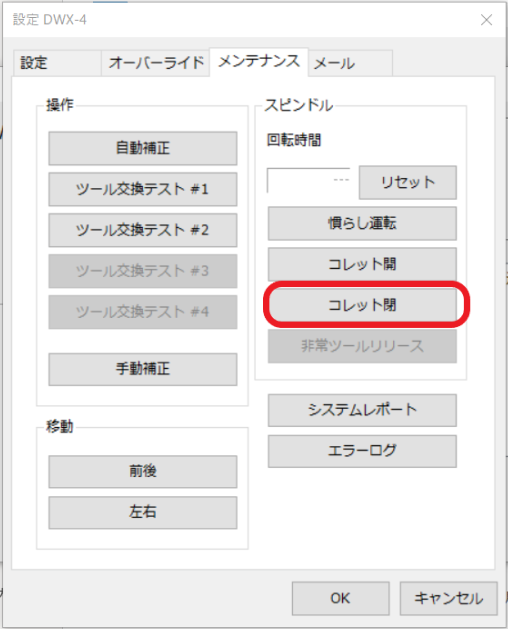The height and width of the screenshot is (629, 508).
Task: Open the オーバーライド tab
Action: (155, 63)
